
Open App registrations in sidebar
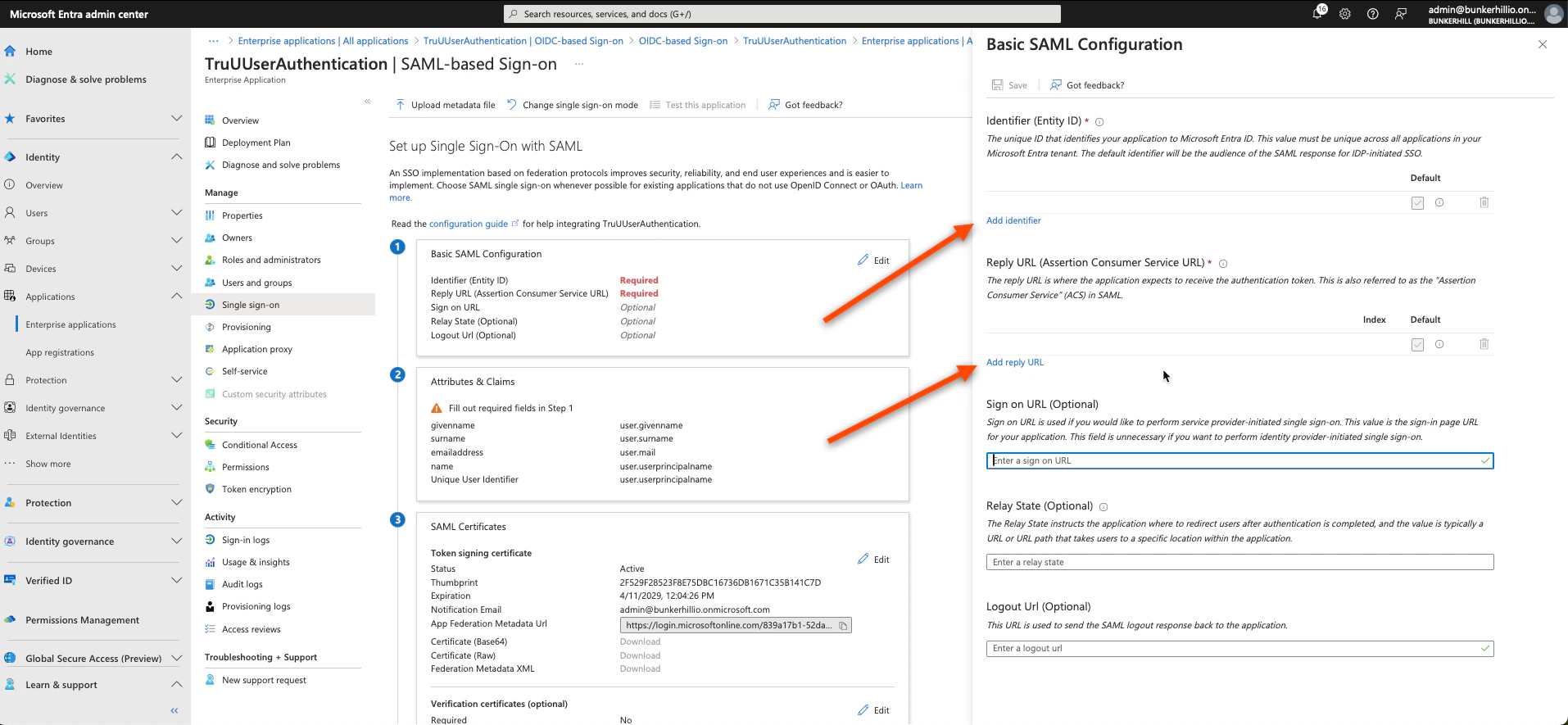pos(60,352)
